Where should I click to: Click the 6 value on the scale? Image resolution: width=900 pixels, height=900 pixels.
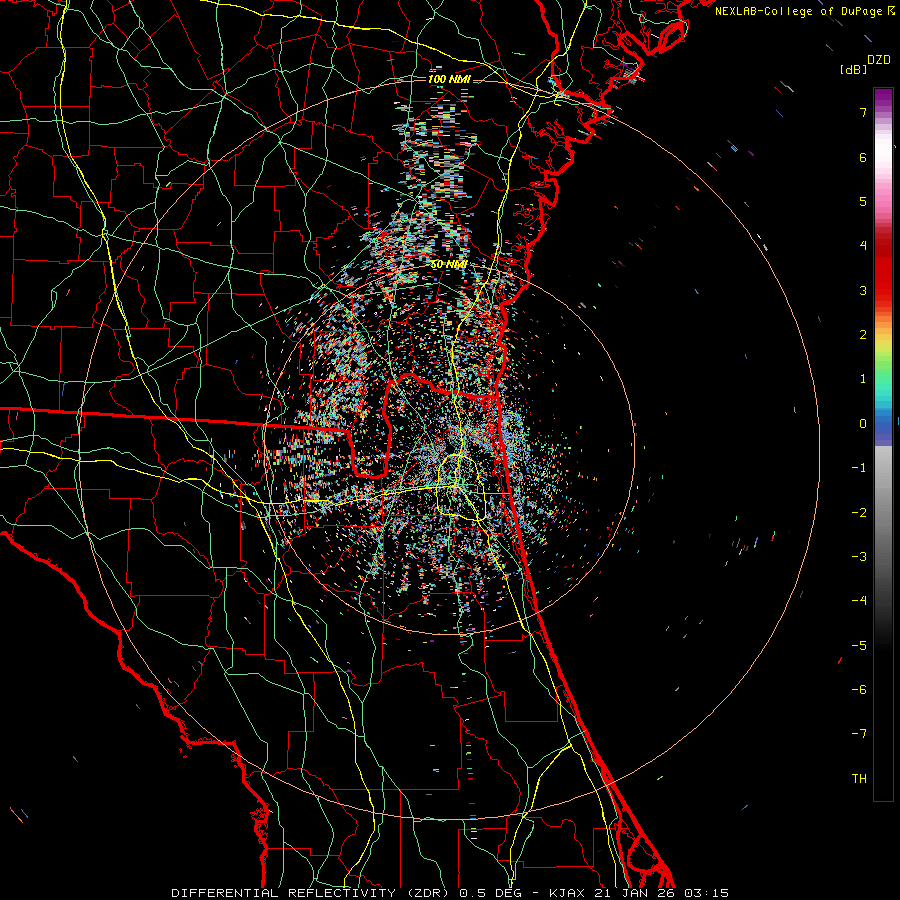863,157
